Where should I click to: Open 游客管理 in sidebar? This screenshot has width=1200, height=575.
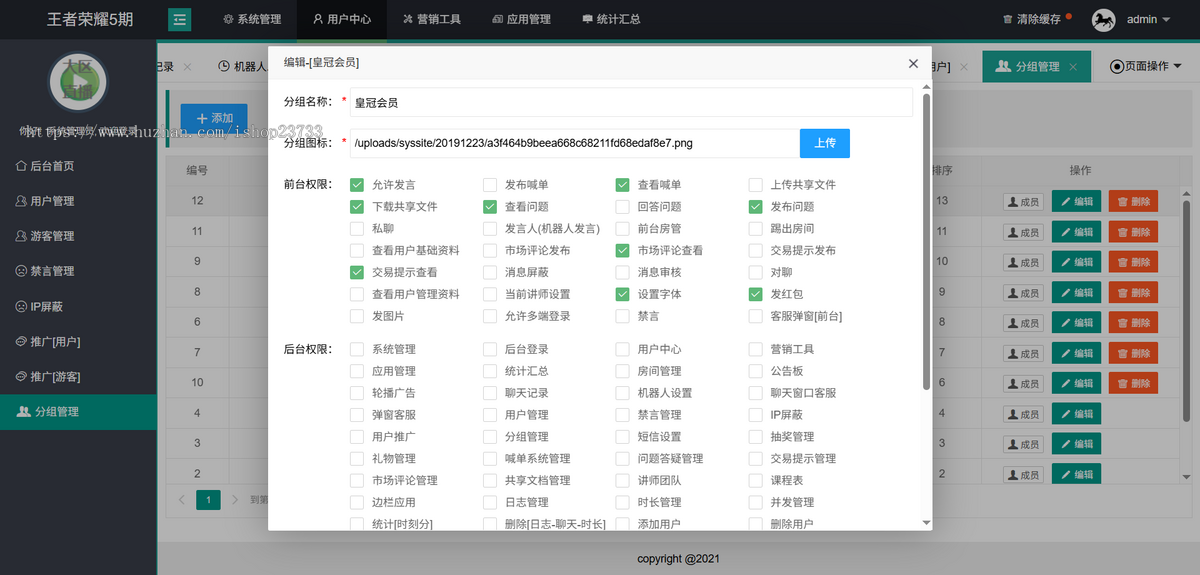click(x=78, y=236)
